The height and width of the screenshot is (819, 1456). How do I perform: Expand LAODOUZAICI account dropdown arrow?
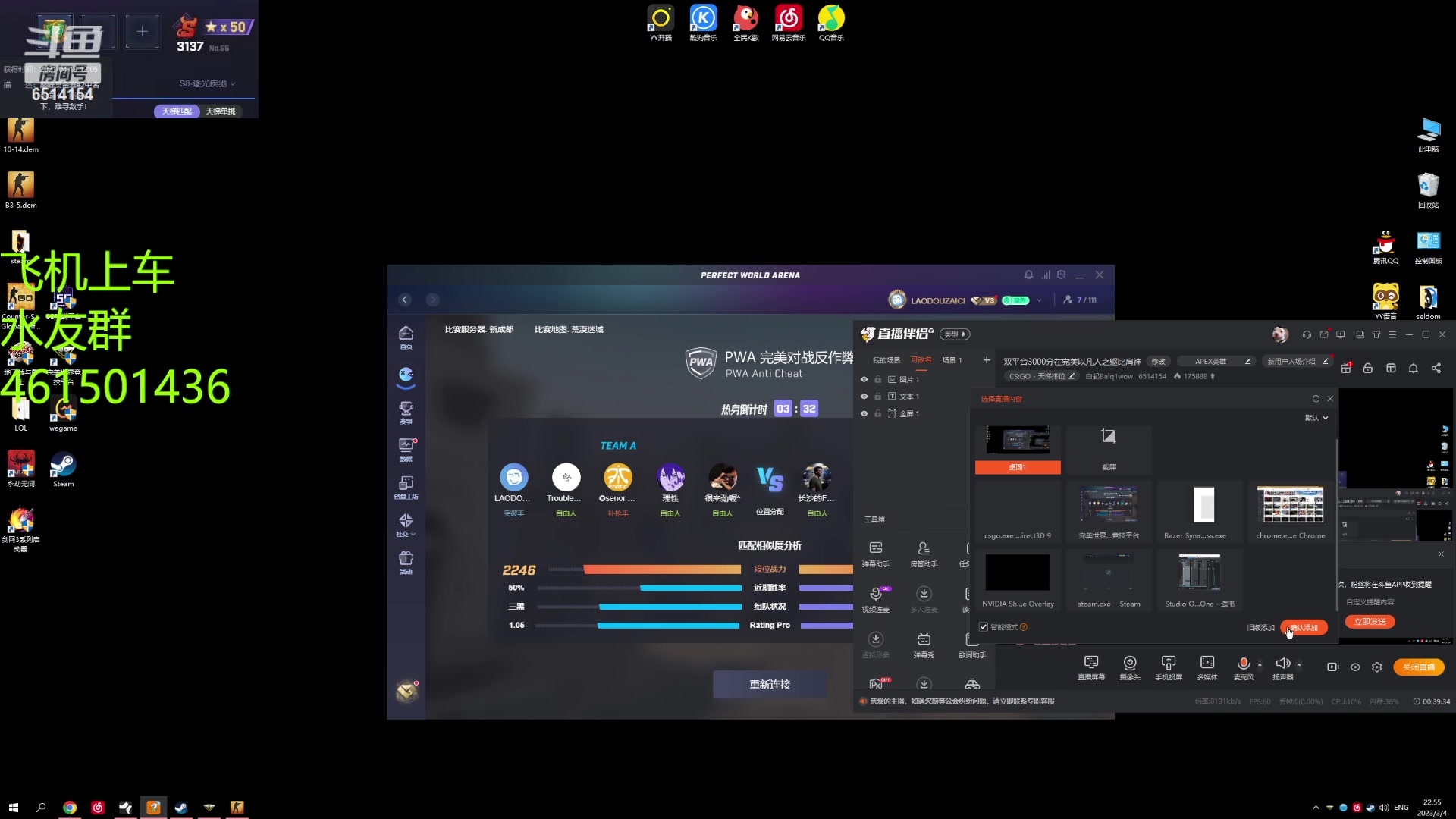1039,300
